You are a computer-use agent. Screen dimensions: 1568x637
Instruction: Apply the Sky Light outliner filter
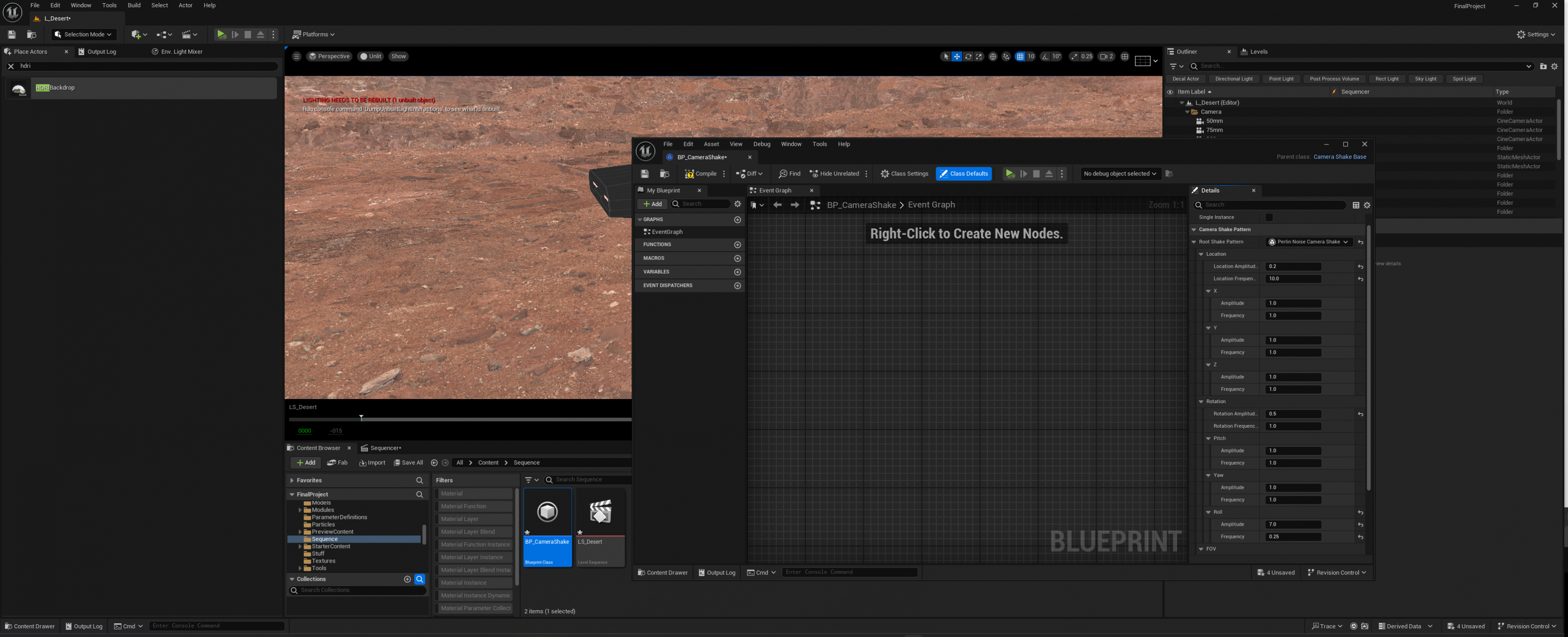point(1426,79)
